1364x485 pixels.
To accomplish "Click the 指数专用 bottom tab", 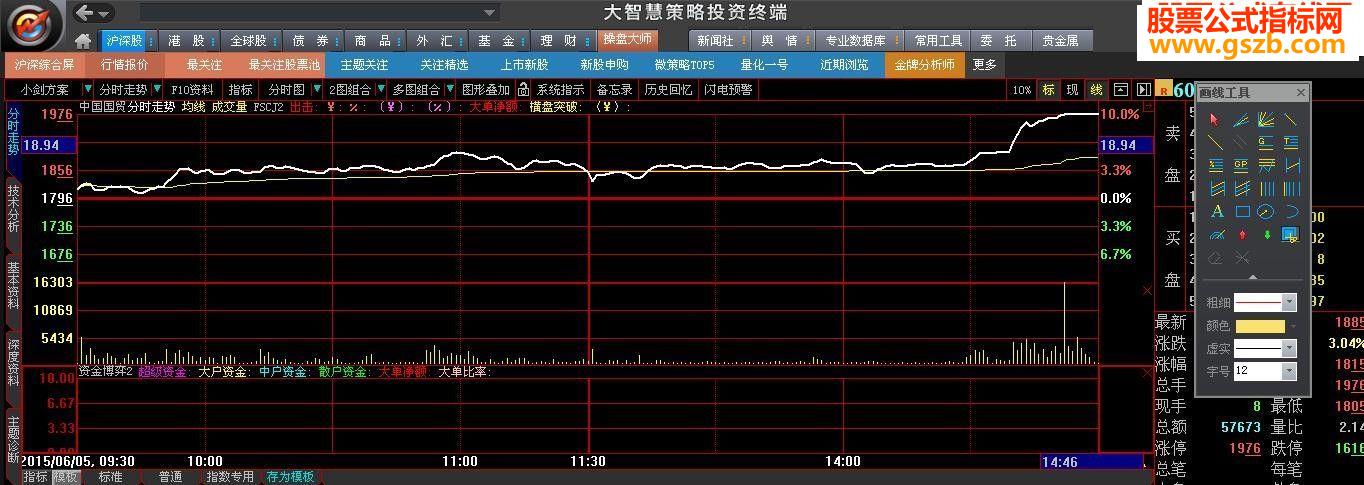I will tap(230, 477).
